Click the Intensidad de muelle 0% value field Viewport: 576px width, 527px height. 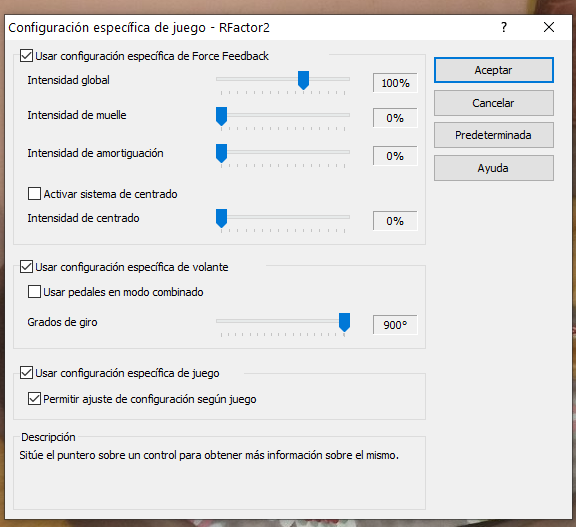click(395, 118)
